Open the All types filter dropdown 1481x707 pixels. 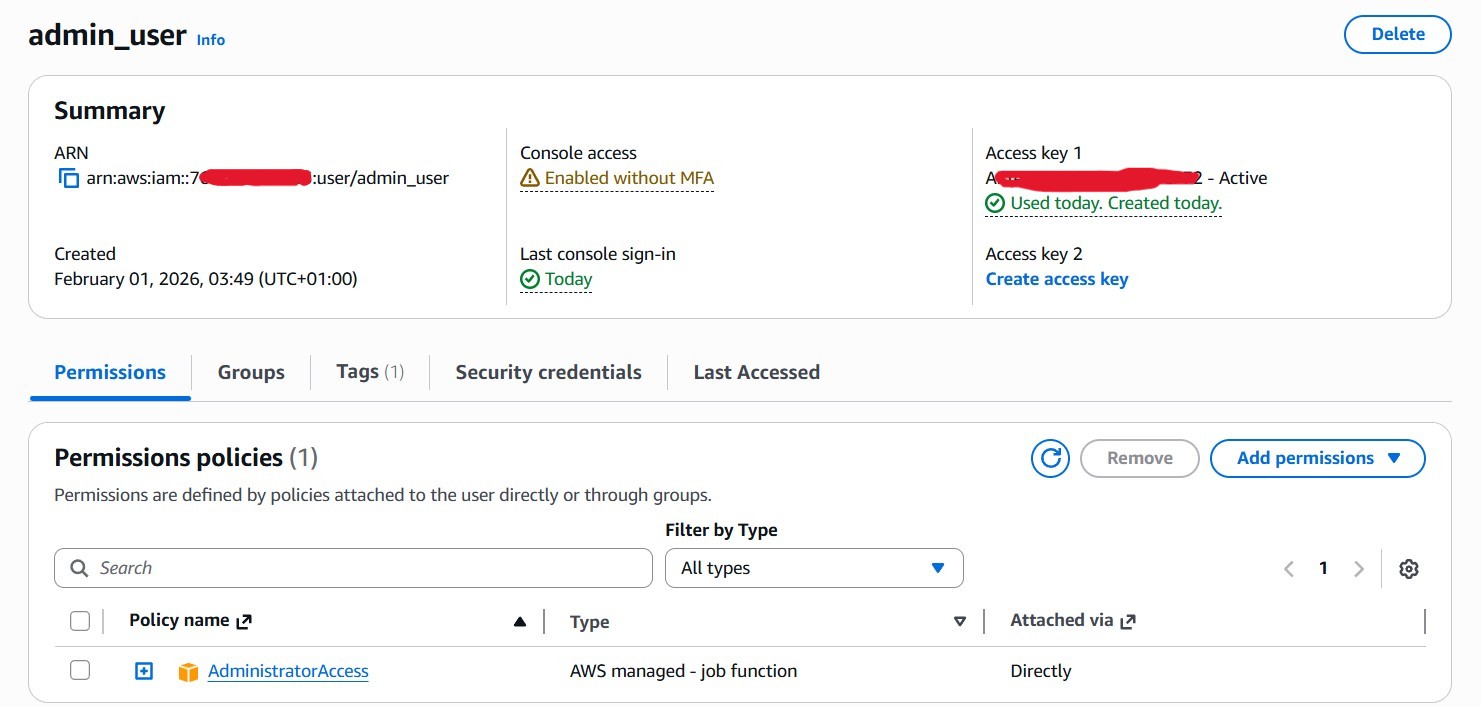(813, 568)
